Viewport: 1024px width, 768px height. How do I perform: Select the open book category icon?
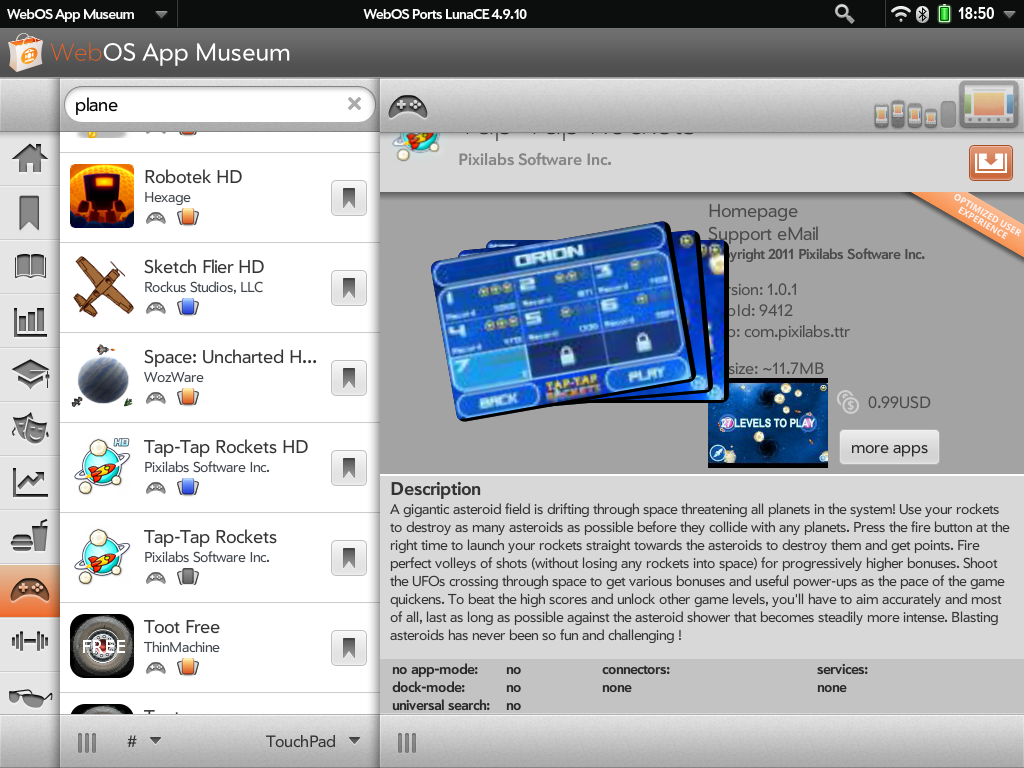click(29, 266)
